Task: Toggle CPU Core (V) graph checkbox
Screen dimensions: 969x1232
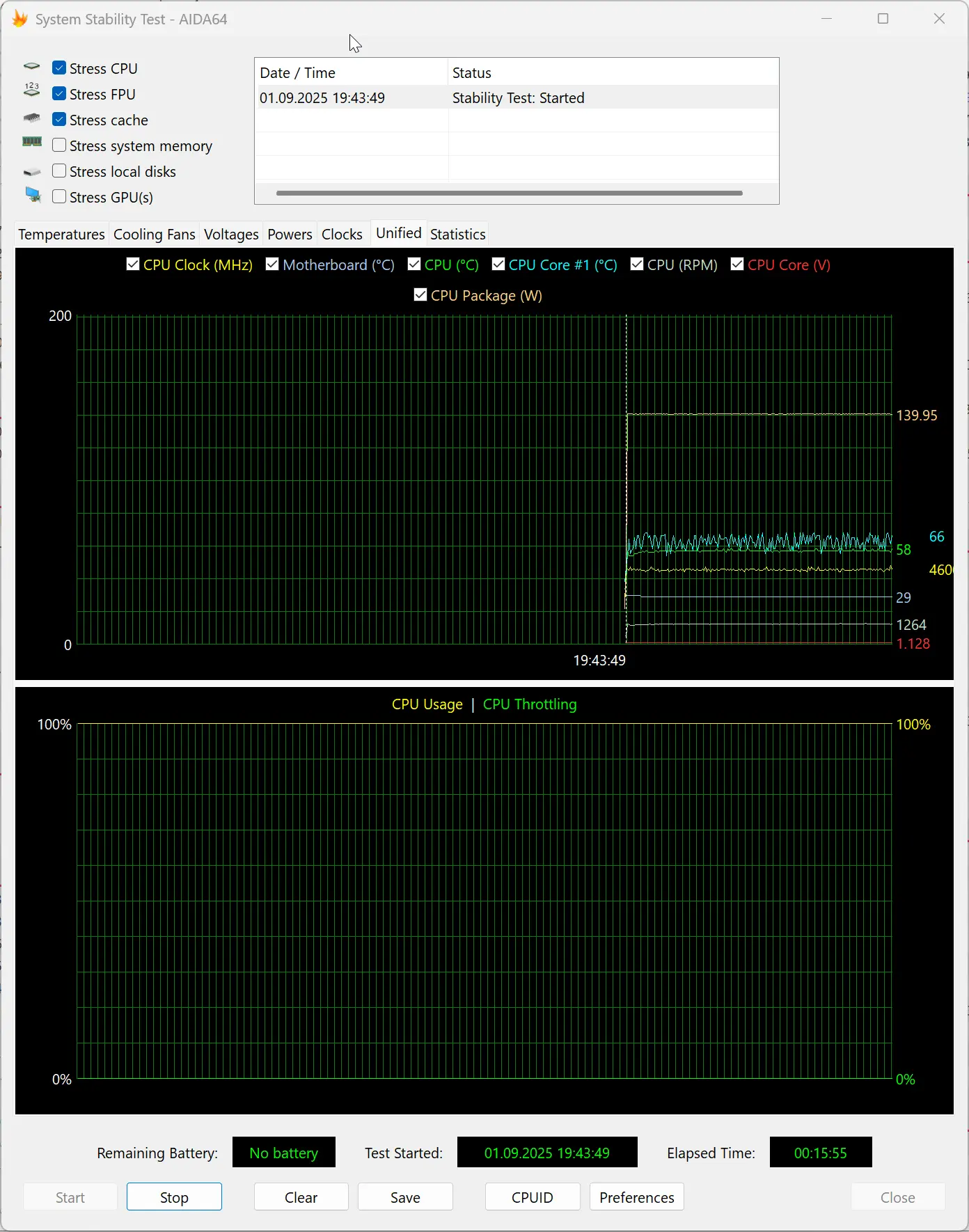Action: 737,264
